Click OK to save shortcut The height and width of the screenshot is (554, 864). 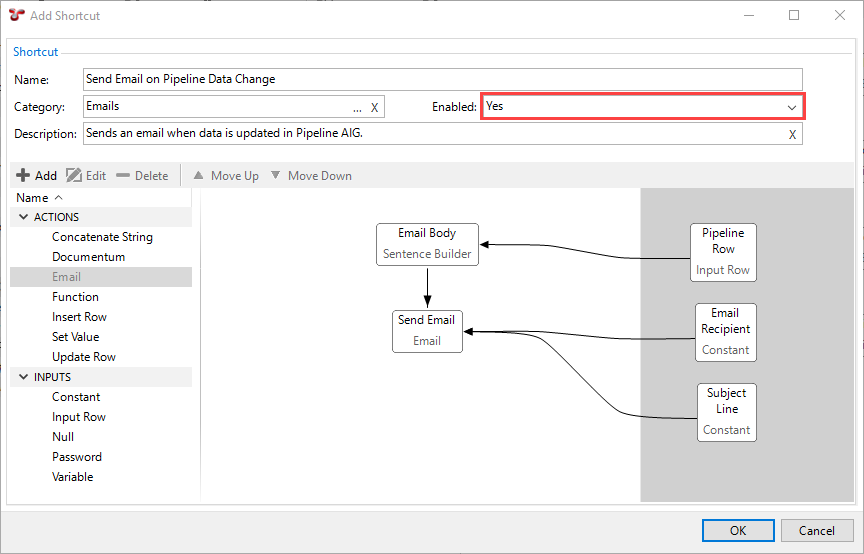738,530
